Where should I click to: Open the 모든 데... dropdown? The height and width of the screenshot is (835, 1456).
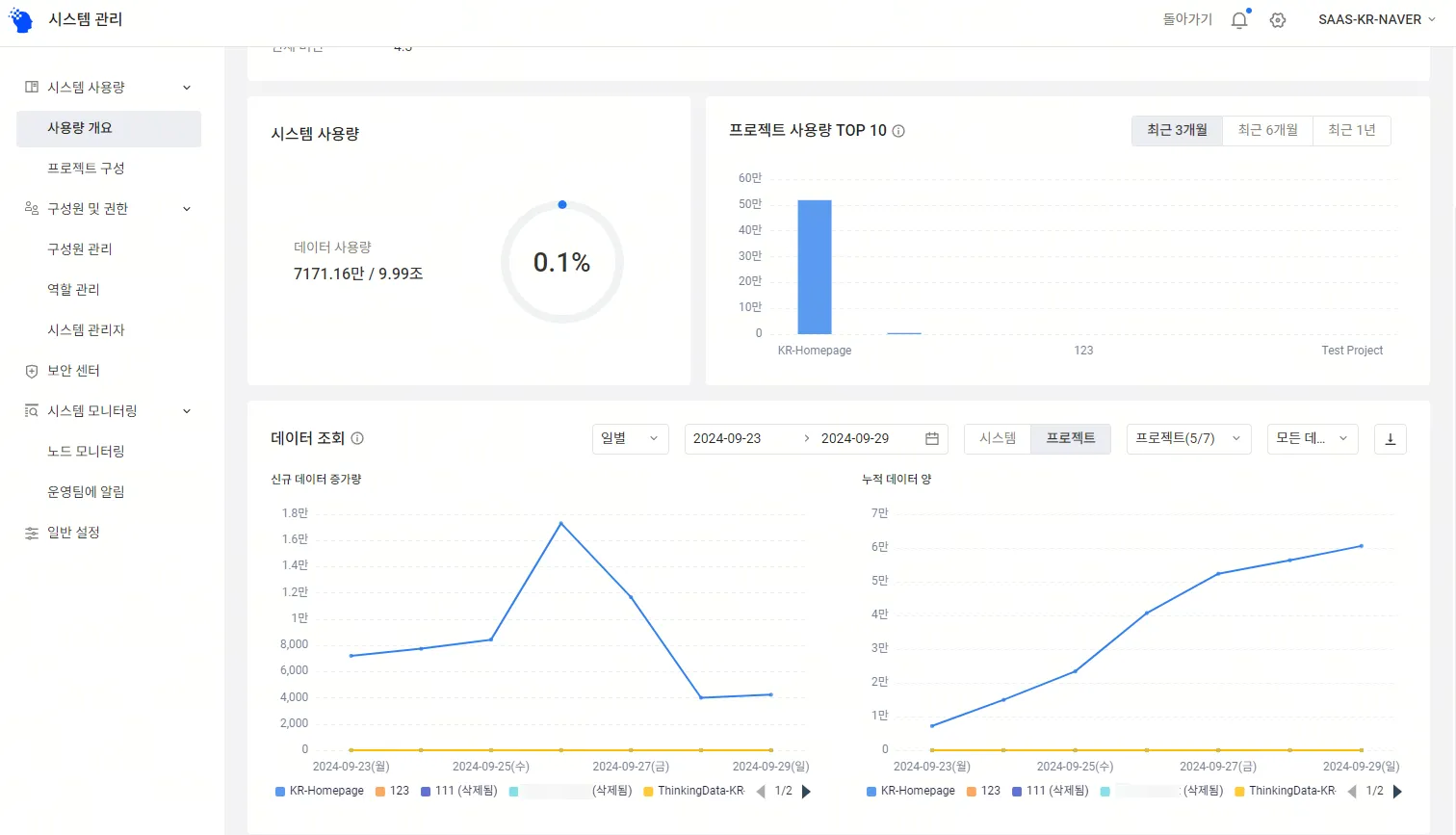pos(1313,439)
